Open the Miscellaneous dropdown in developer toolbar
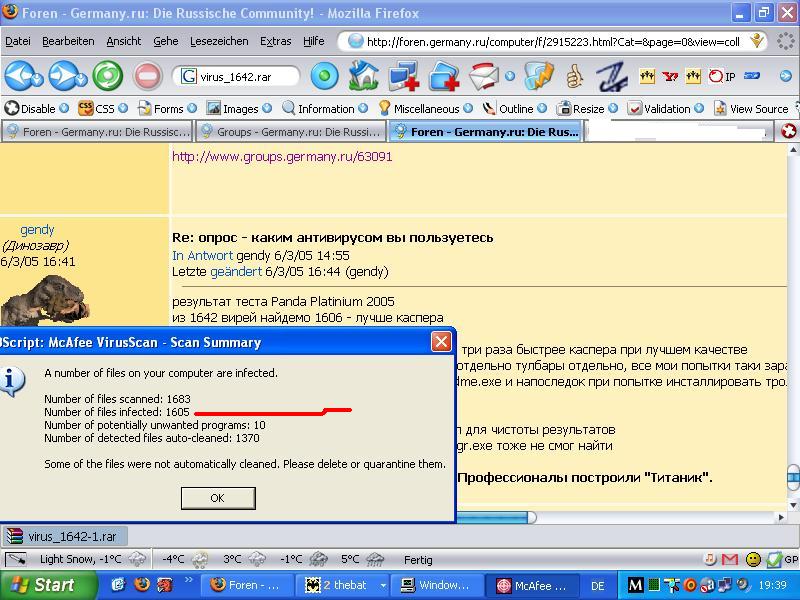Screen dimensions: 800x600 click(x=468, y=109)
